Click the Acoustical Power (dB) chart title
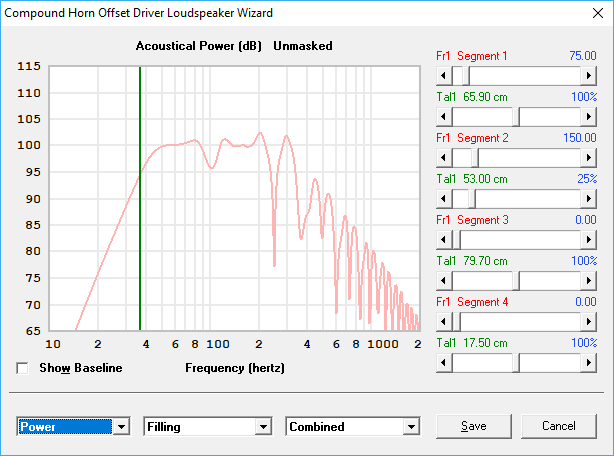The height and width of the screenshot is (456, 614). (x=199, y=46)
